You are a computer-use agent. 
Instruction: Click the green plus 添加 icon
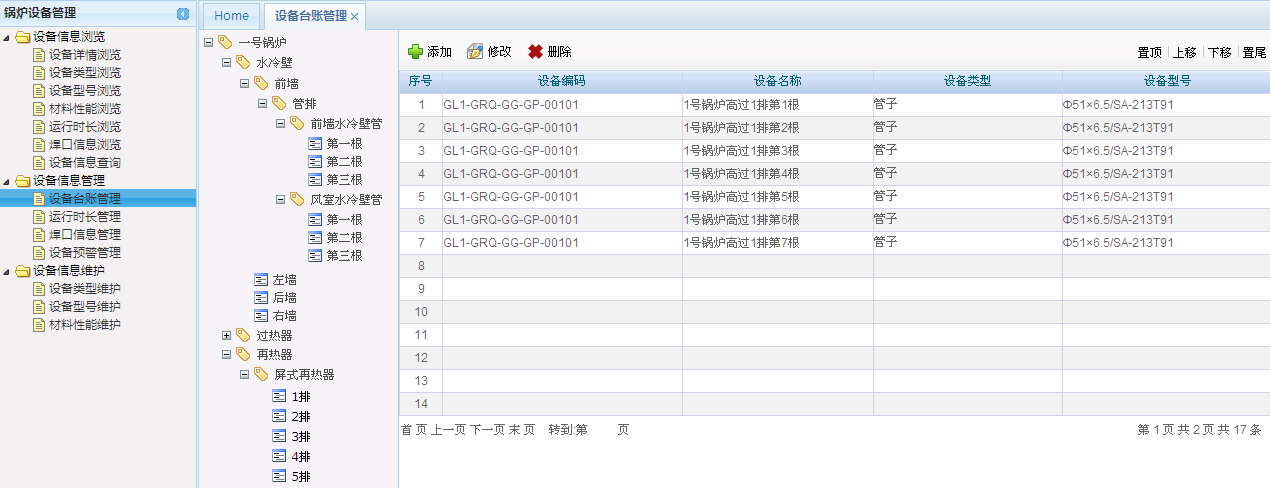click(x=415, y=52)
